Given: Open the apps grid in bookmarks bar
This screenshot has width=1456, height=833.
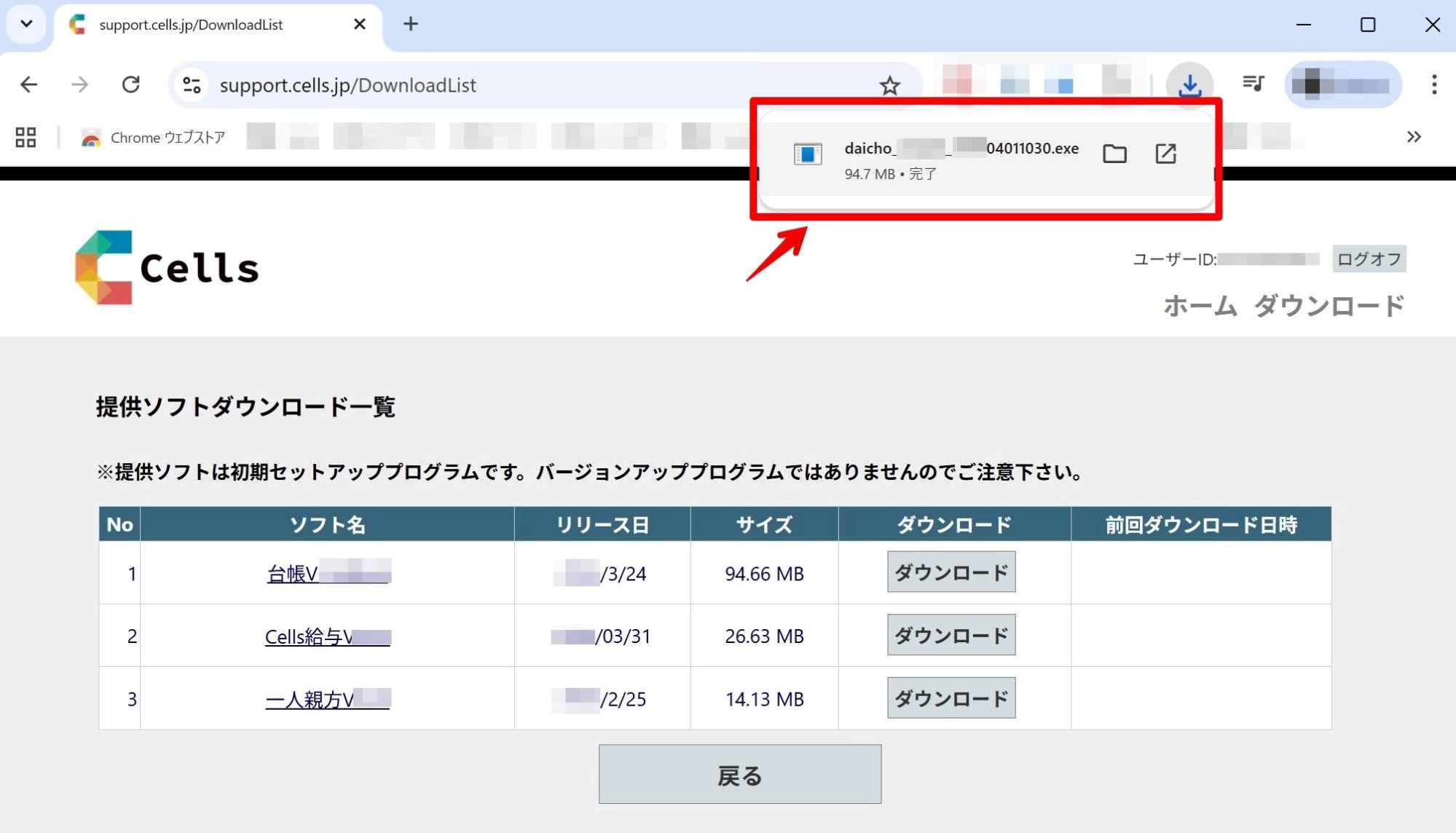Looking at the screenshot, I should pos(25,137).
